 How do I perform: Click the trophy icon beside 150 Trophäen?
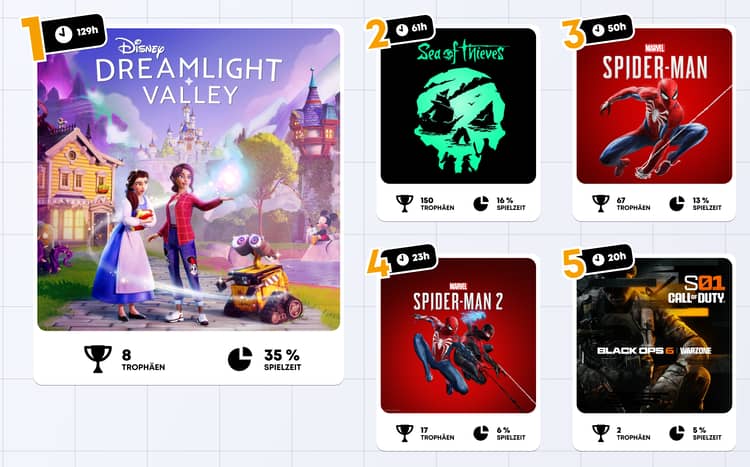pos(405,203)
